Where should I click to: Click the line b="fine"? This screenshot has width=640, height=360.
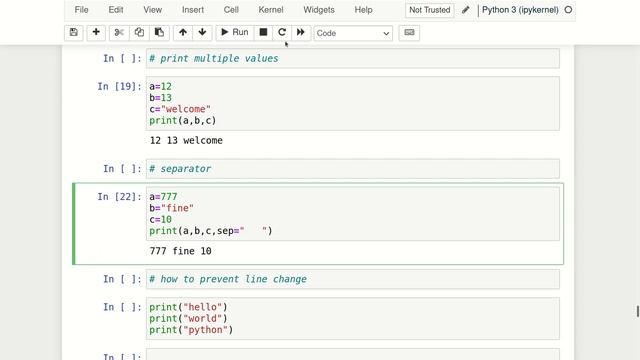171,208
